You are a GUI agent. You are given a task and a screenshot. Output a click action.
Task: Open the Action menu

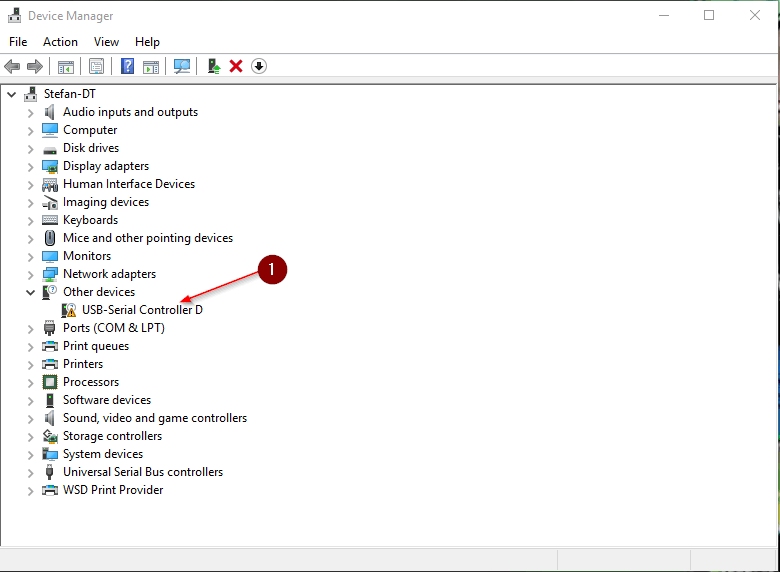coord(60,42)
